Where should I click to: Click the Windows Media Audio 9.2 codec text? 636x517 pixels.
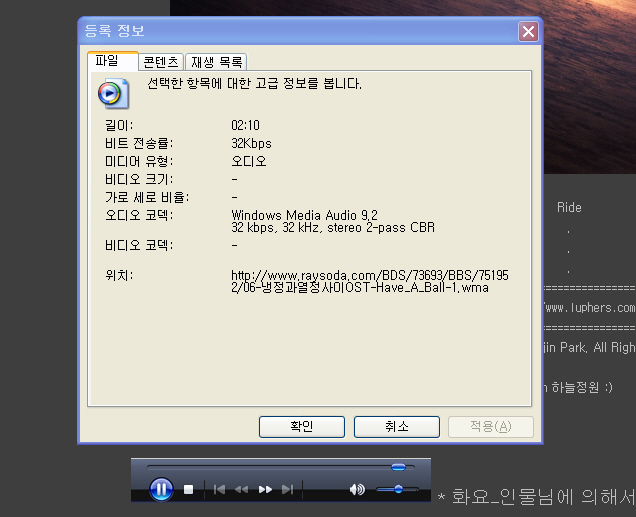tap(304, 215)
